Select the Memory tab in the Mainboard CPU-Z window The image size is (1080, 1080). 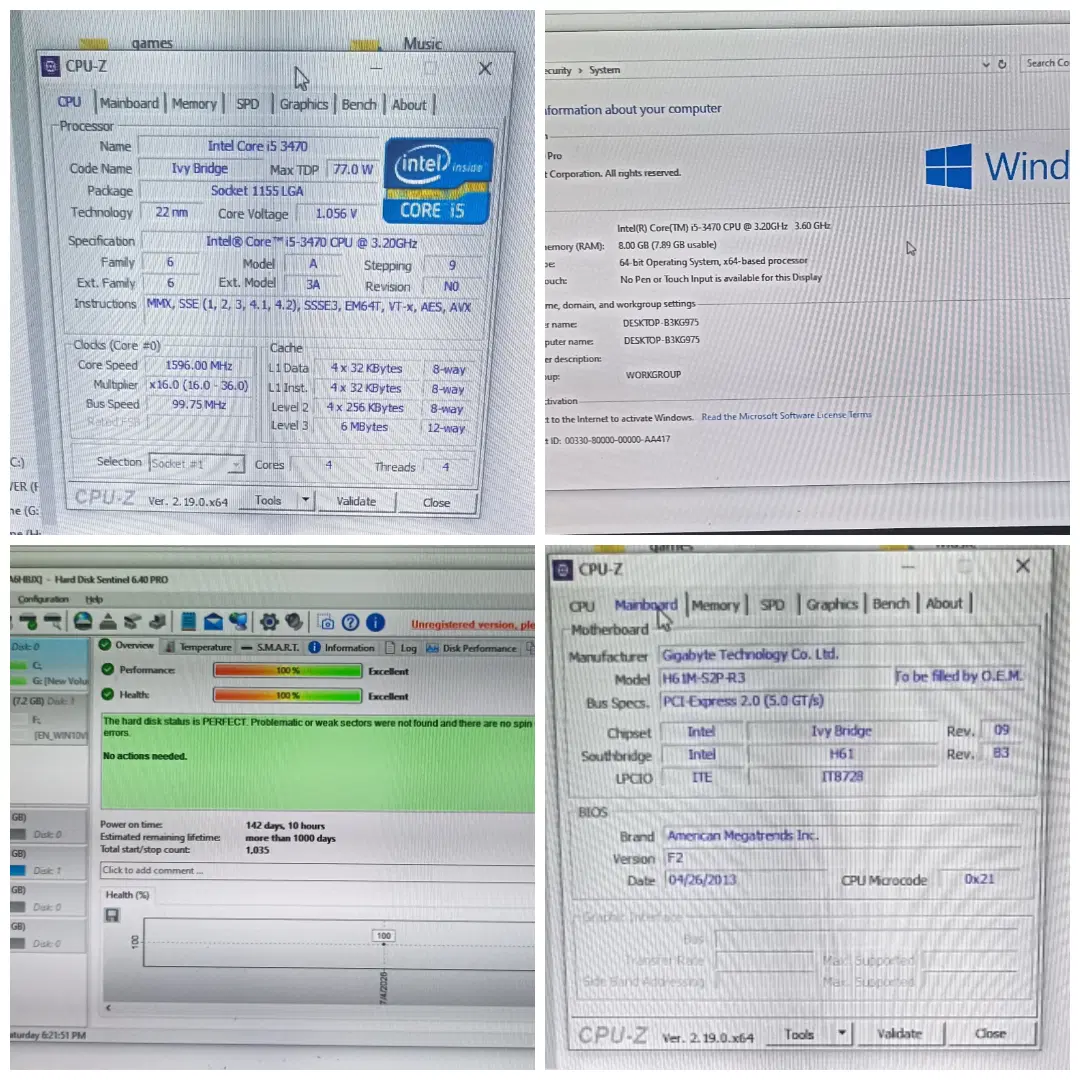[715, 605]
